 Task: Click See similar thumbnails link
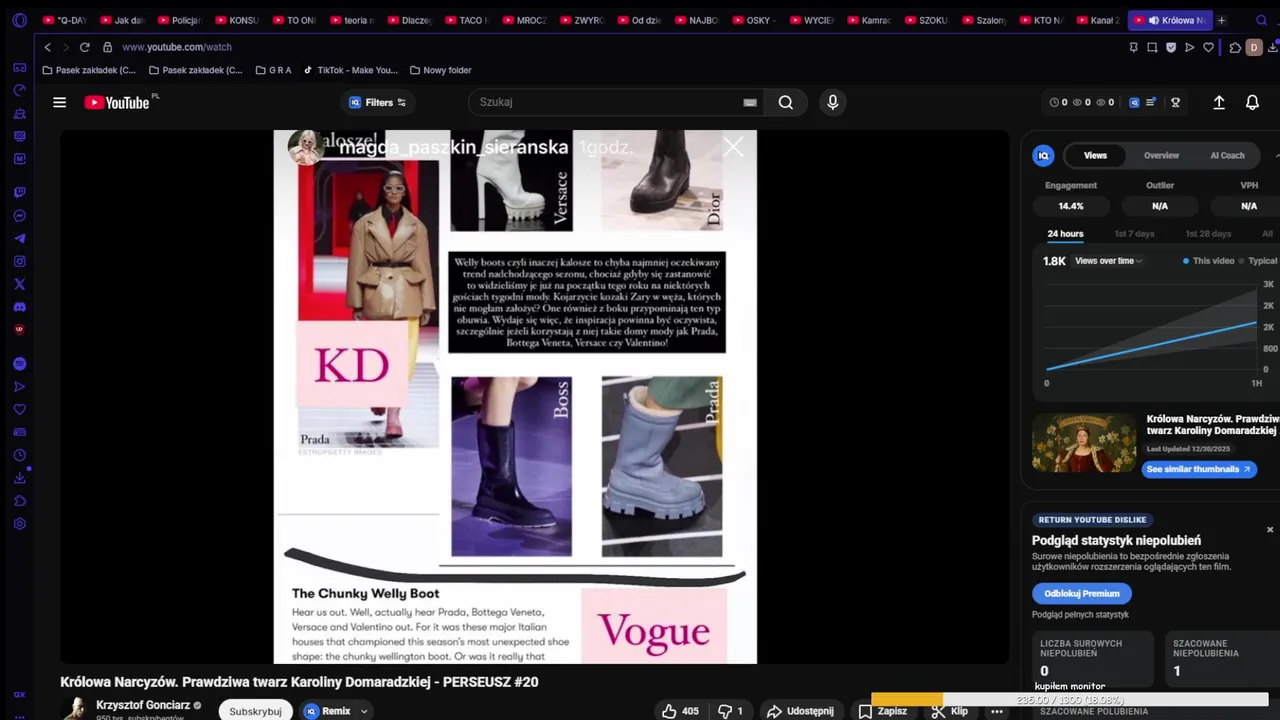pyautogui.click(x=1199, y=469)
